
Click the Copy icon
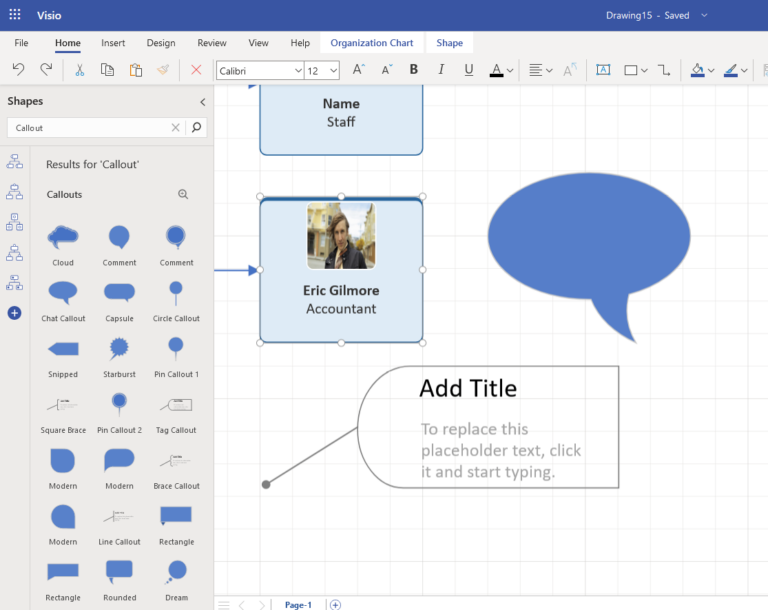click(x=107, y=70)
